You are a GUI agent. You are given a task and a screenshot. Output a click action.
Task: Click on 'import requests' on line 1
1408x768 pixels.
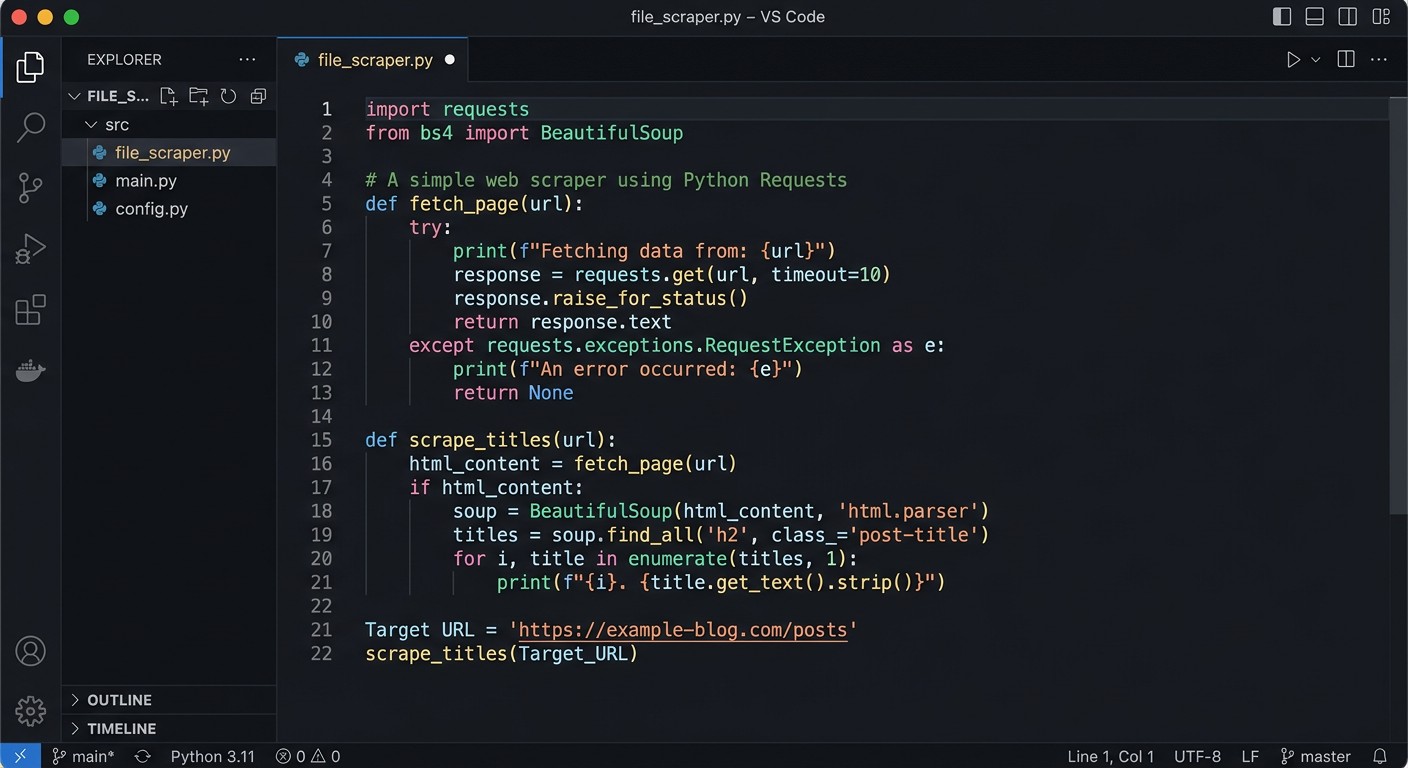pyautogui.click(x=447, y=109)
